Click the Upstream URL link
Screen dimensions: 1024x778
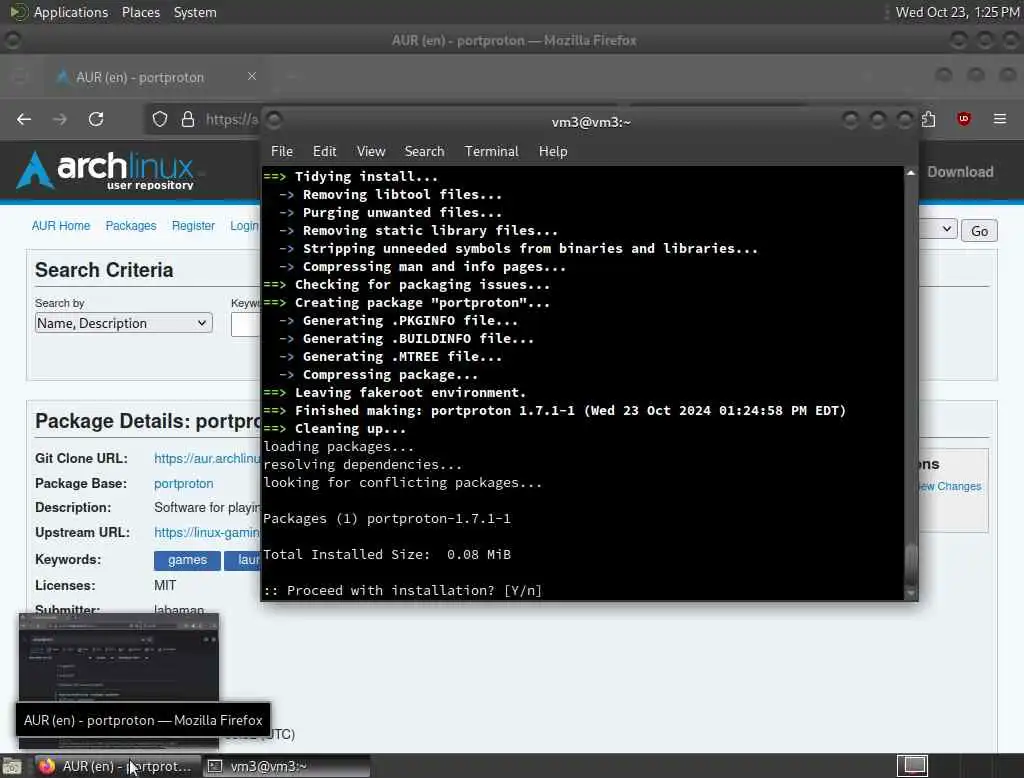(207, 532)
